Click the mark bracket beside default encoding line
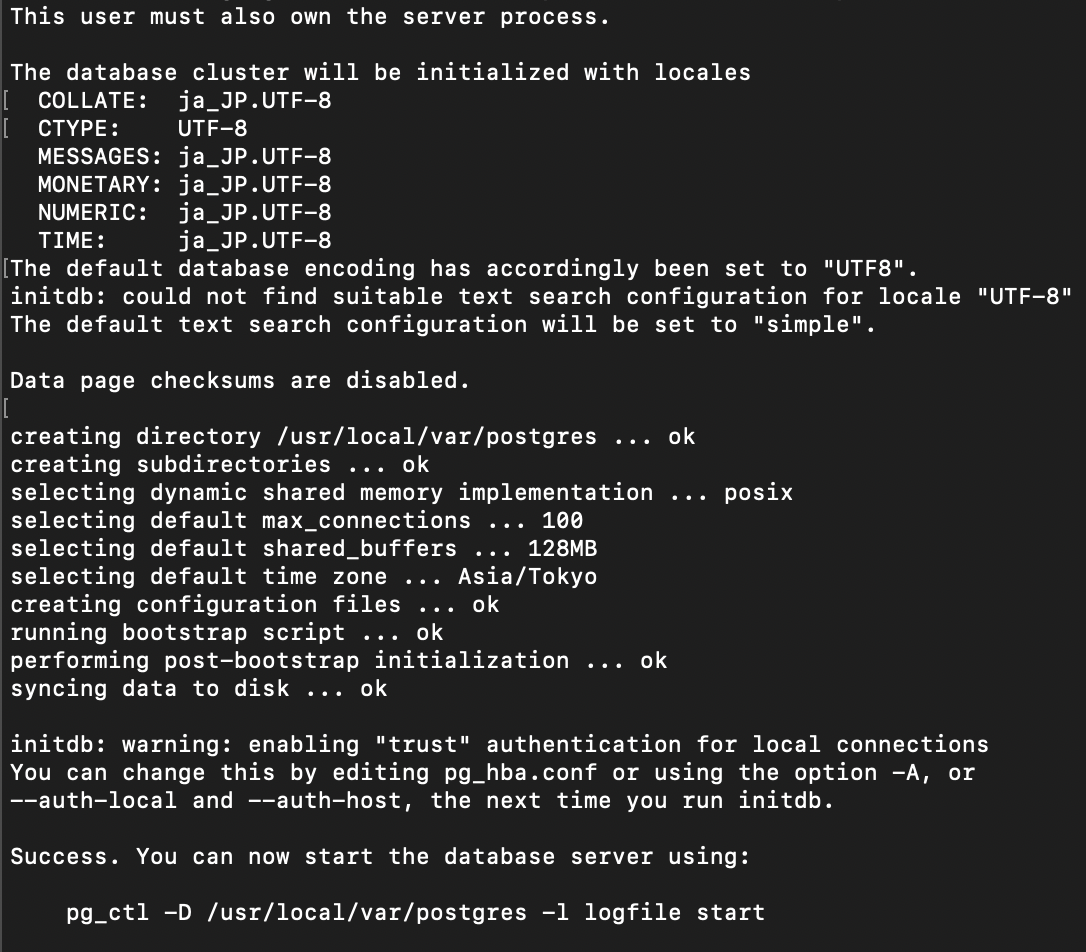Screen dimensions: 1086x952 point(6,269)
